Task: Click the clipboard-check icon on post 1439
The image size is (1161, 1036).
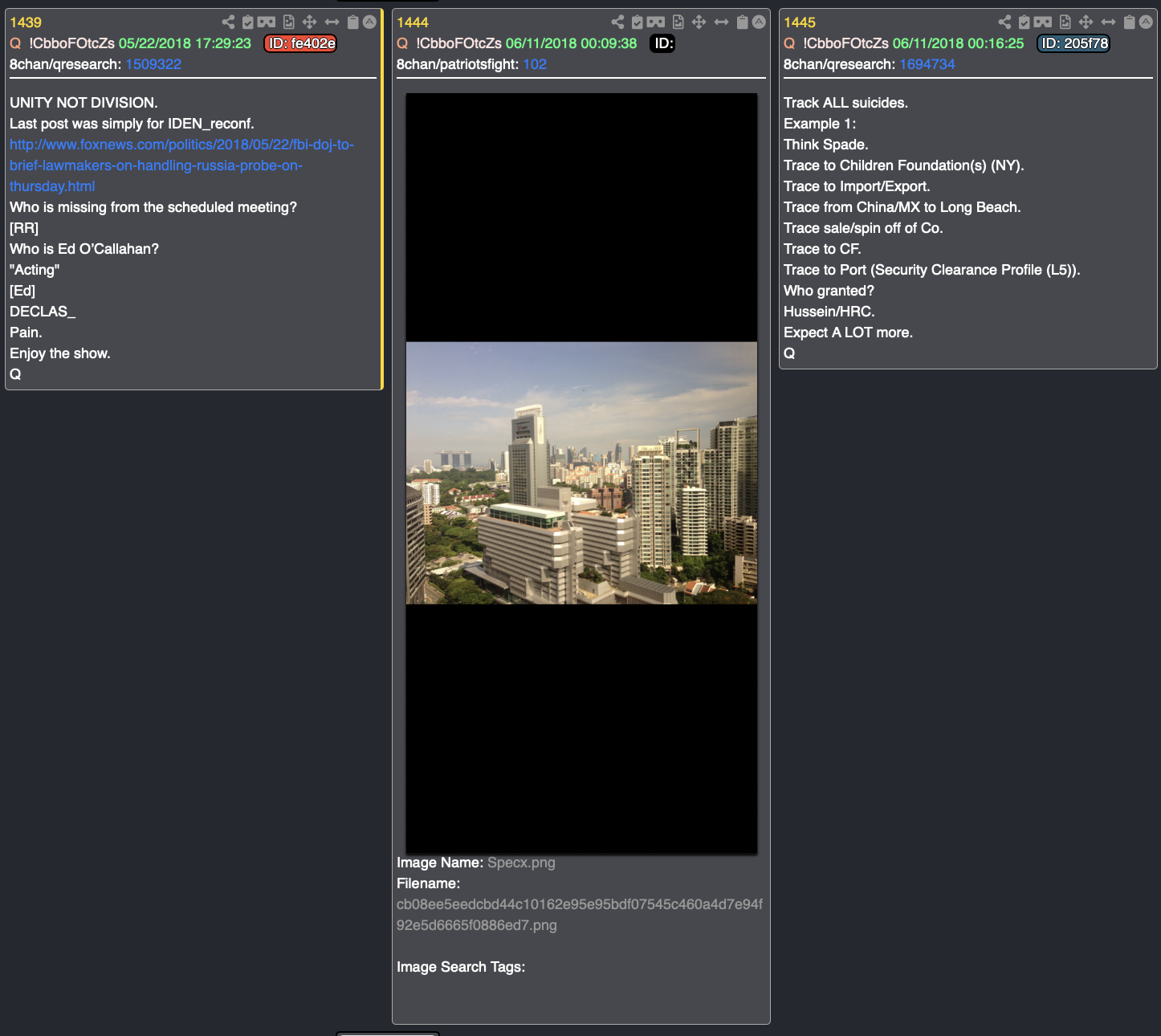Action: coord(248,22)
